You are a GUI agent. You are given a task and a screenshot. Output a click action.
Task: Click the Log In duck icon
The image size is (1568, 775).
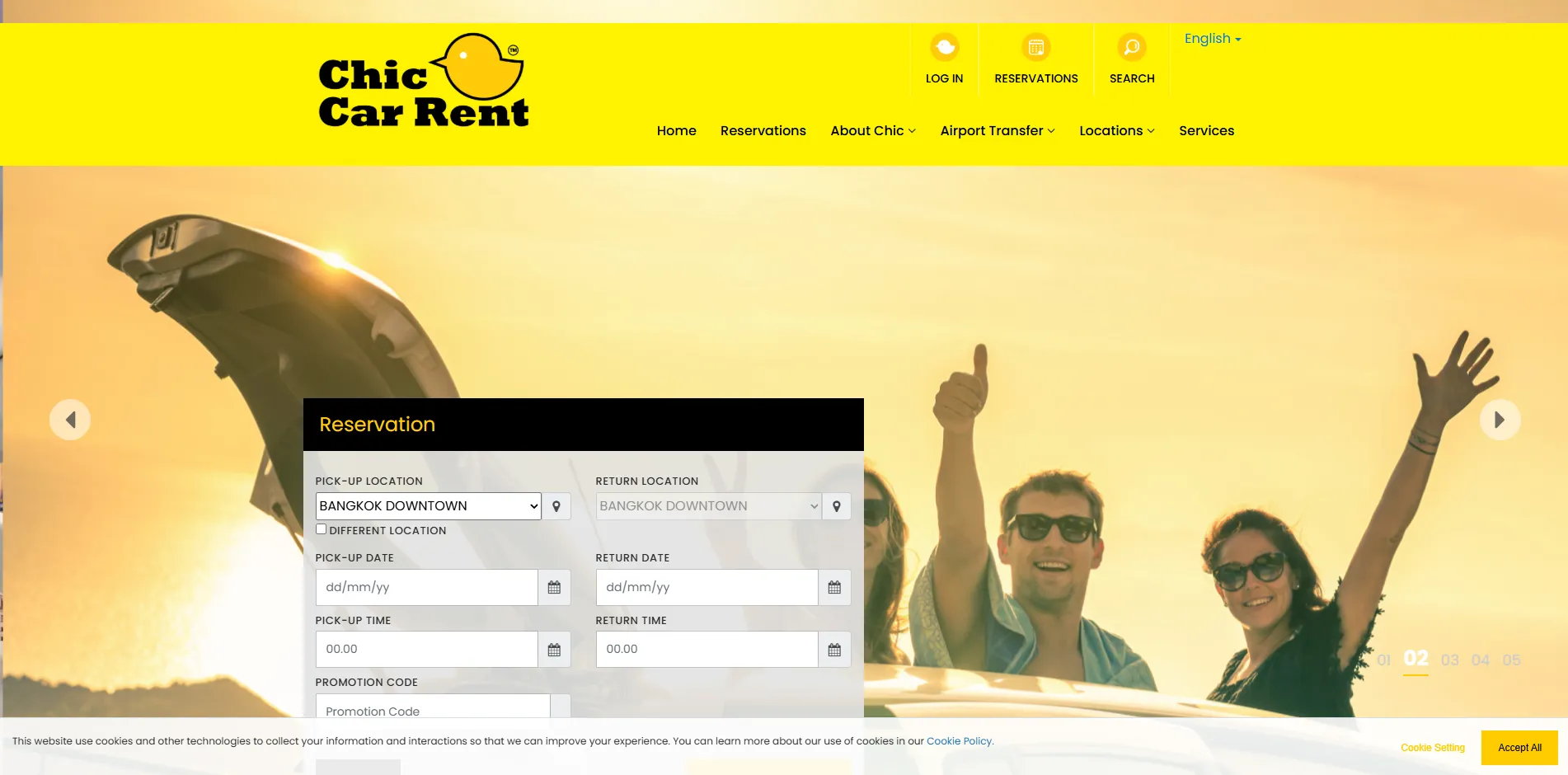pos(945,47)
